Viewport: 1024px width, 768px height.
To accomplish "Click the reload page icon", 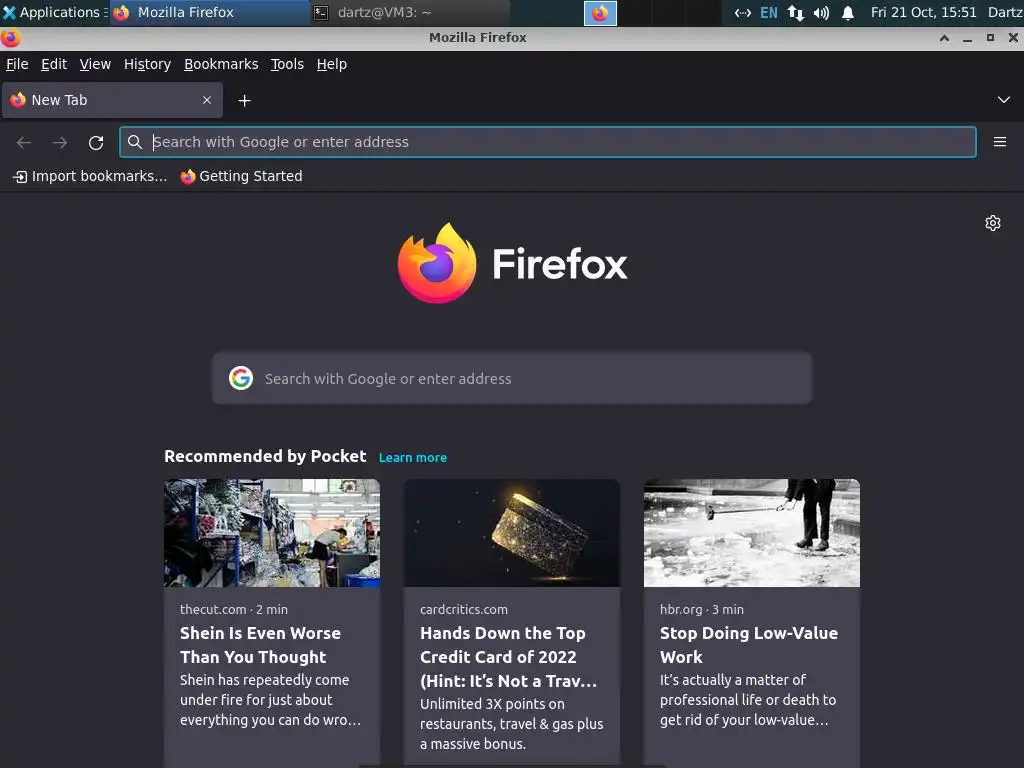I will (x=96, y=142).
